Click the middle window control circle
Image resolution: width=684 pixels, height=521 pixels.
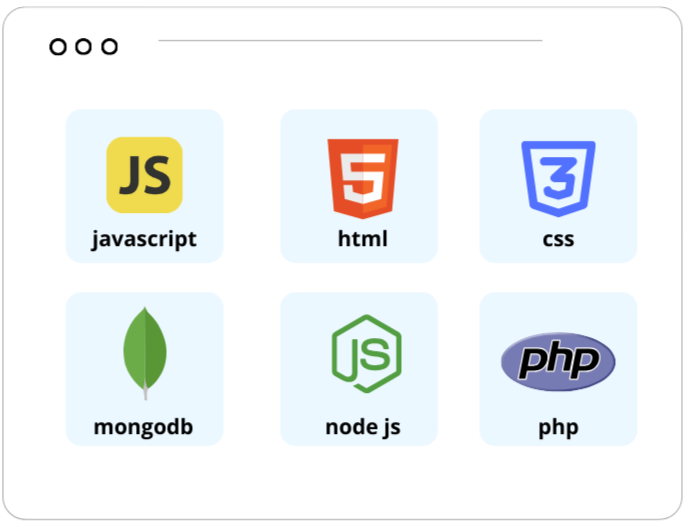(x=83, y=47)
